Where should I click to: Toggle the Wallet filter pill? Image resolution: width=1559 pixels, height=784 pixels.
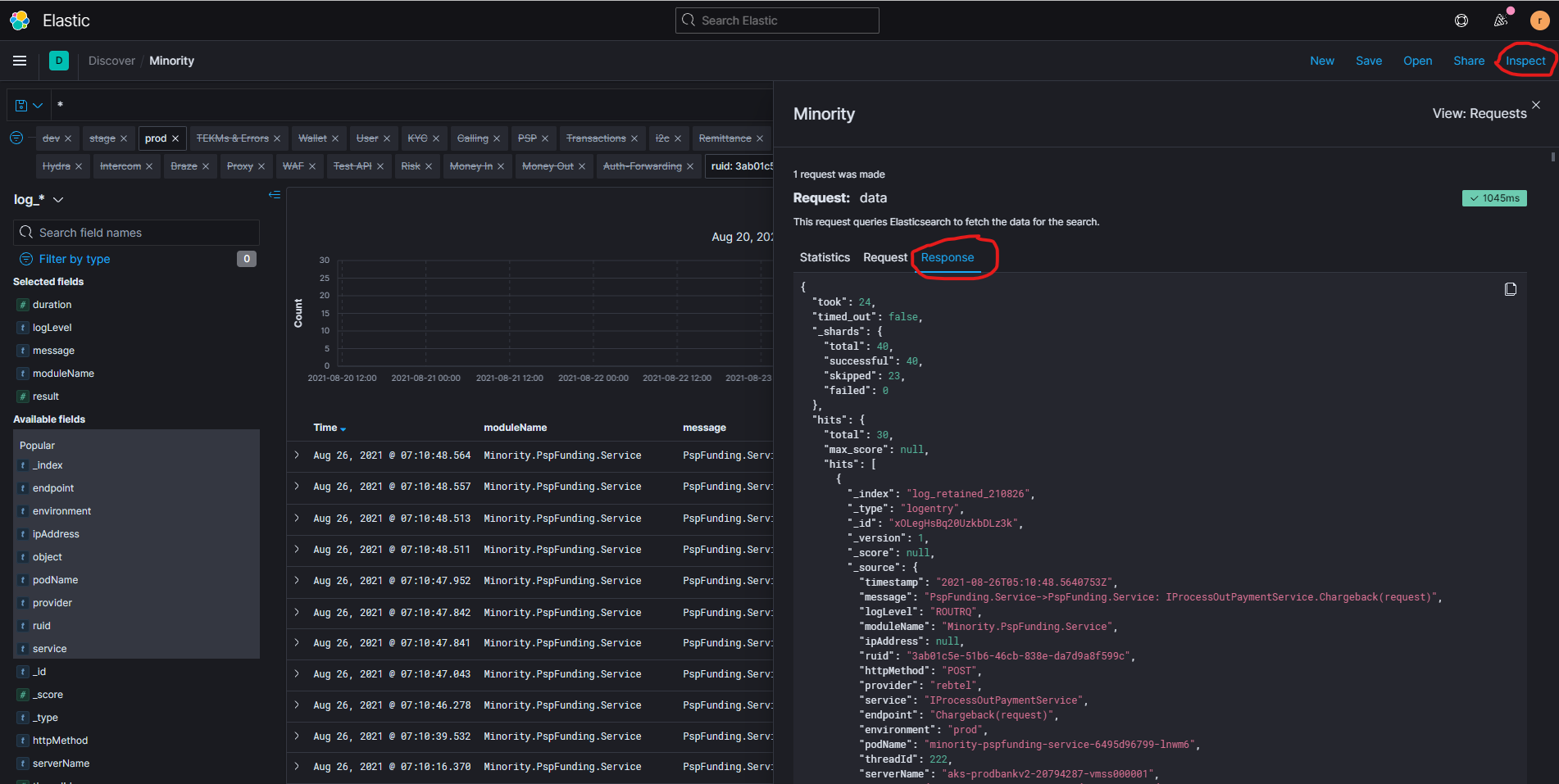pos(312,138)
